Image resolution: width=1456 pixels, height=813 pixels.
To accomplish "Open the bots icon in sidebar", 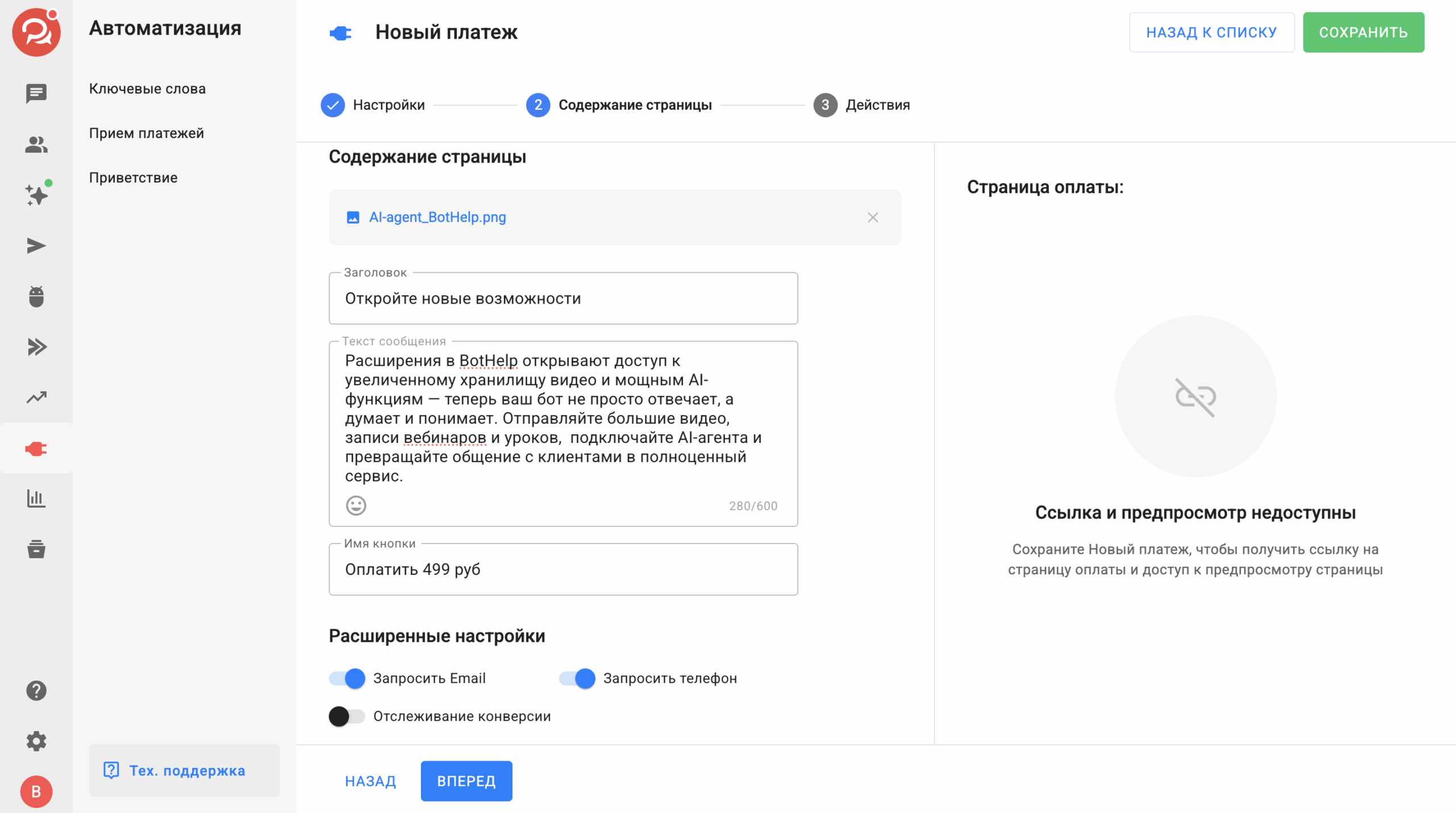I will pyautogui.click(x=36, y=296).
